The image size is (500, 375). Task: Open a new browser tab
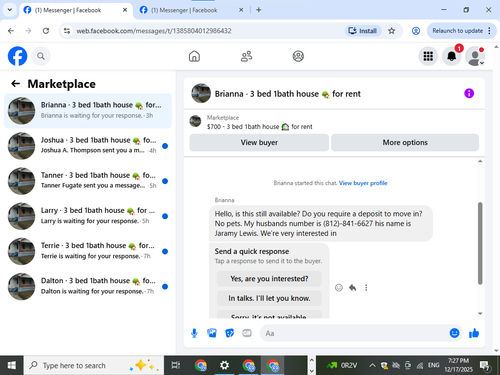[259, 10]
